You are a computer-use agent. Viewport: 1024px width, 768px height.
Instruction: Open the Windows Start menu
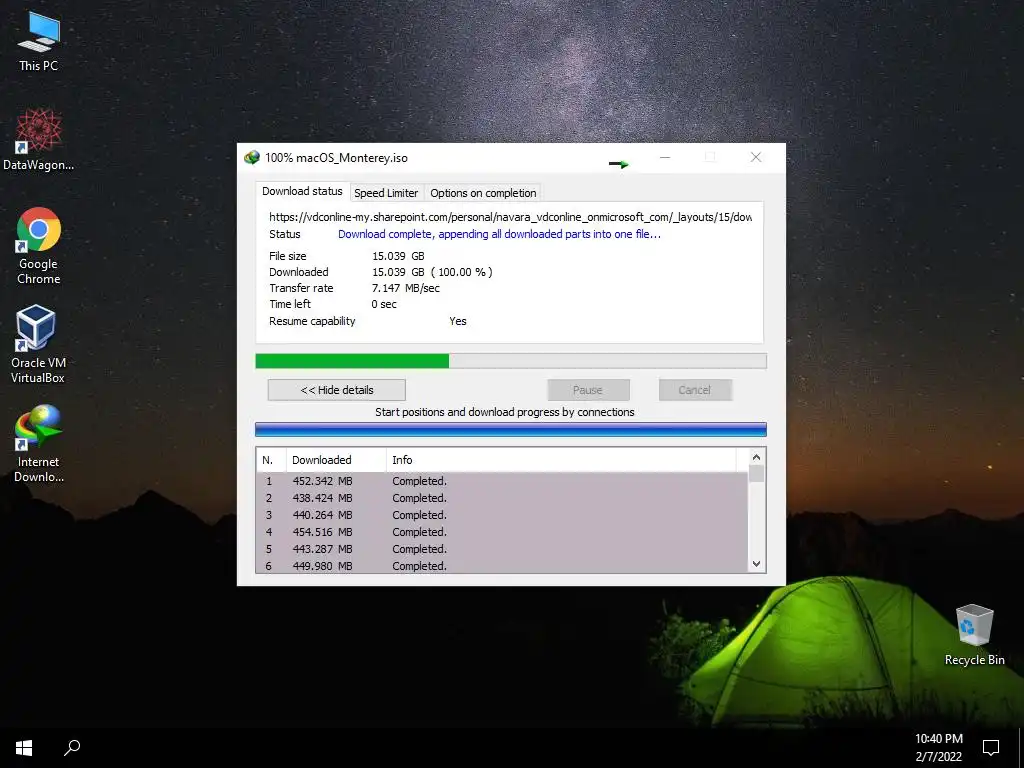tap(24, 748)
